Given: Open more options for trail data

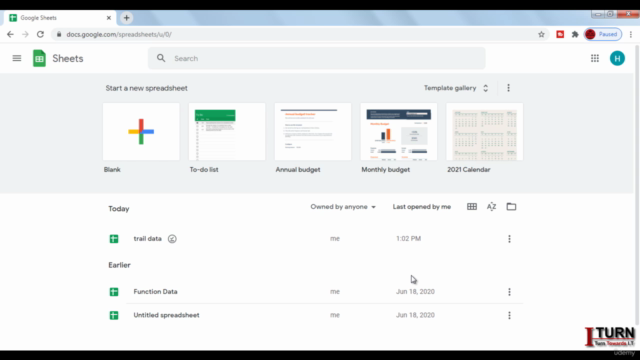Looking at the screenshot, I should pos(509,239).
